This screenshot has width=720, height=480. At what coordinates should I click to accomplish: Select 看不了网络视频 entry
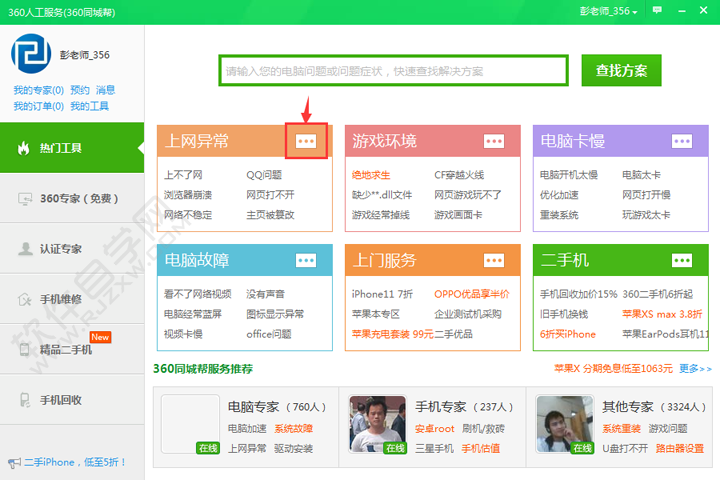(x=197, y=294)
